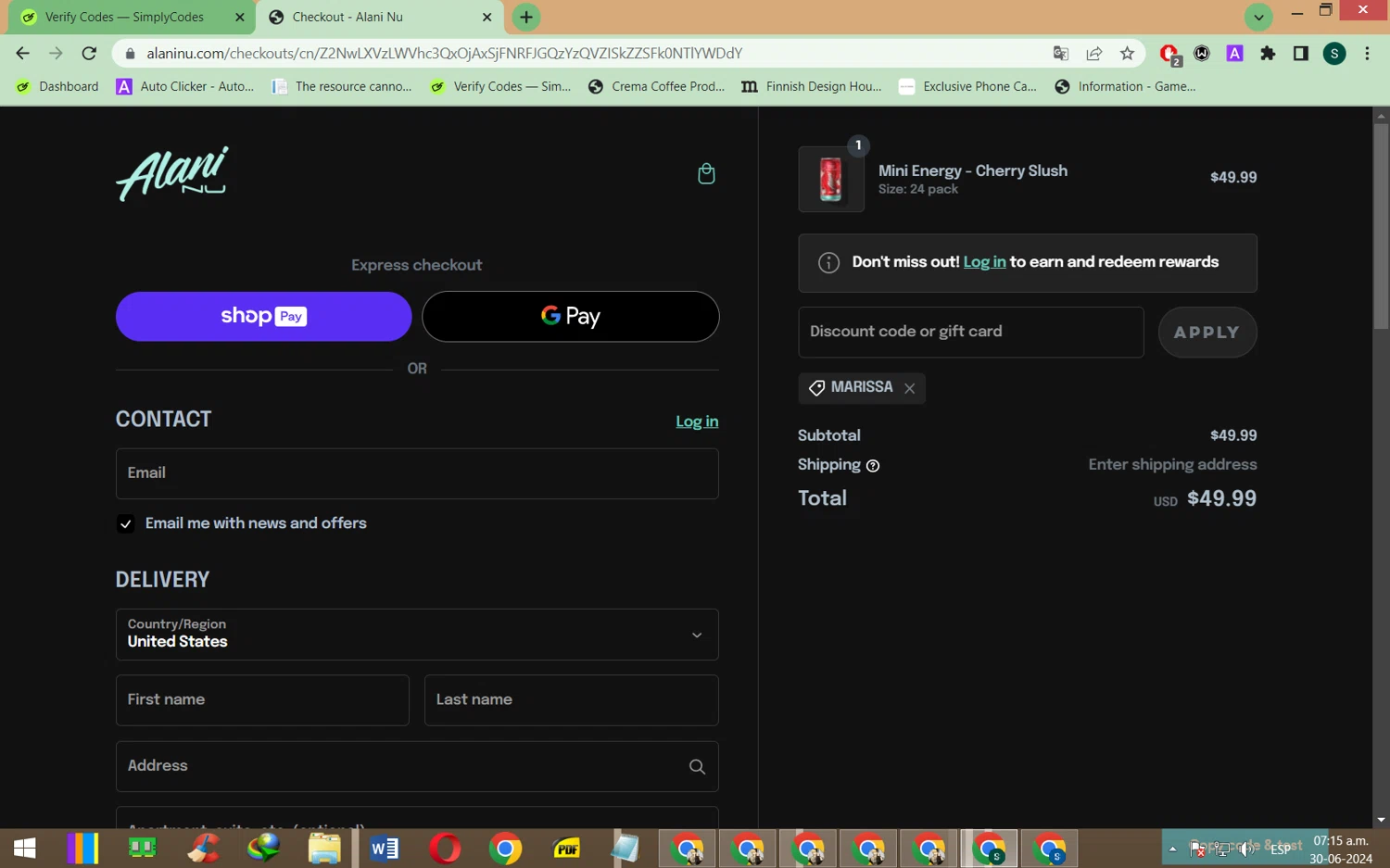
Task: Bookmark this page with star icon
Action: coord(1127,54)
